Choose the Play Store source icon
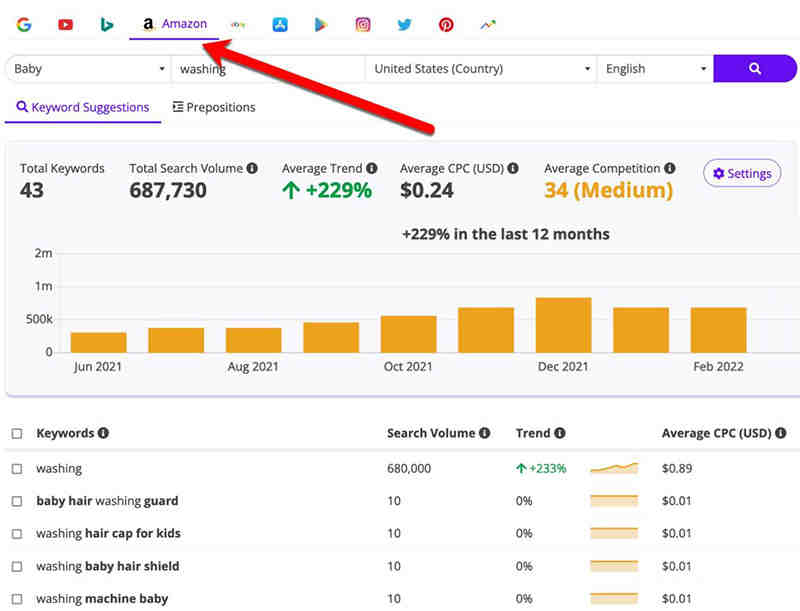Viewport: 800px width, 611px height. tap(320, 24)
